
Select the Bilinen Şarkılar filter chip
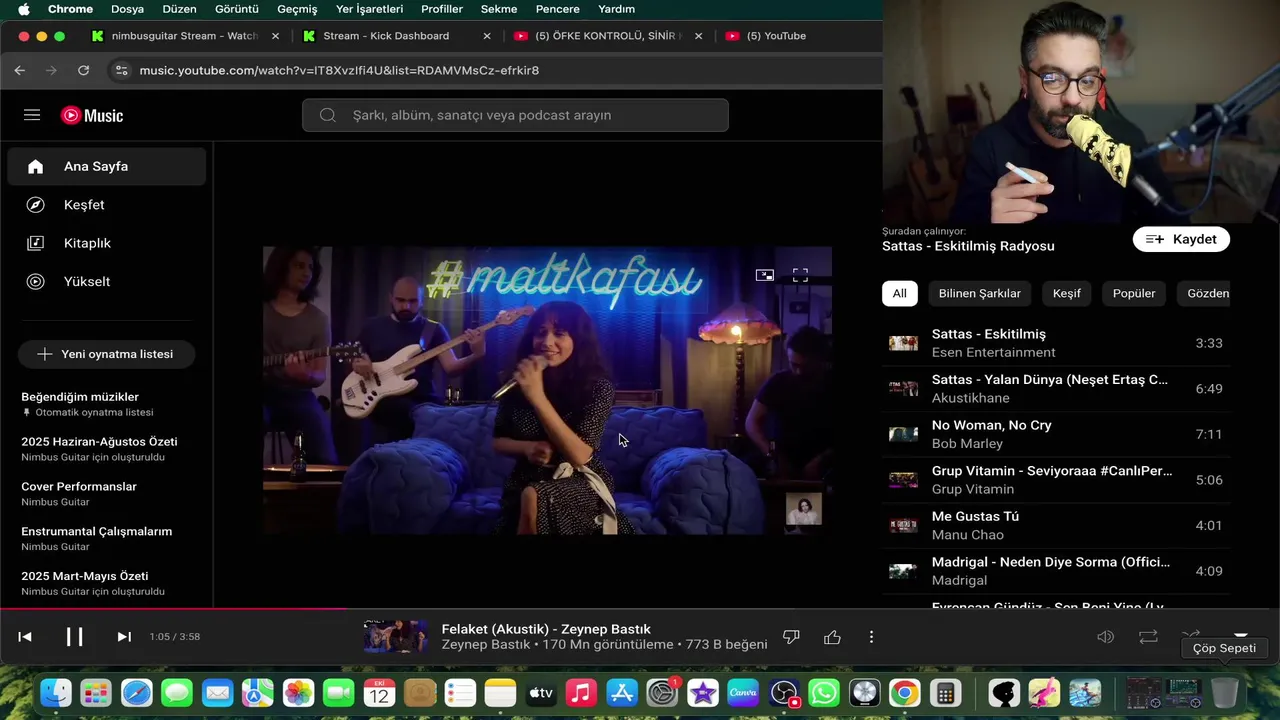coord(980,293)
